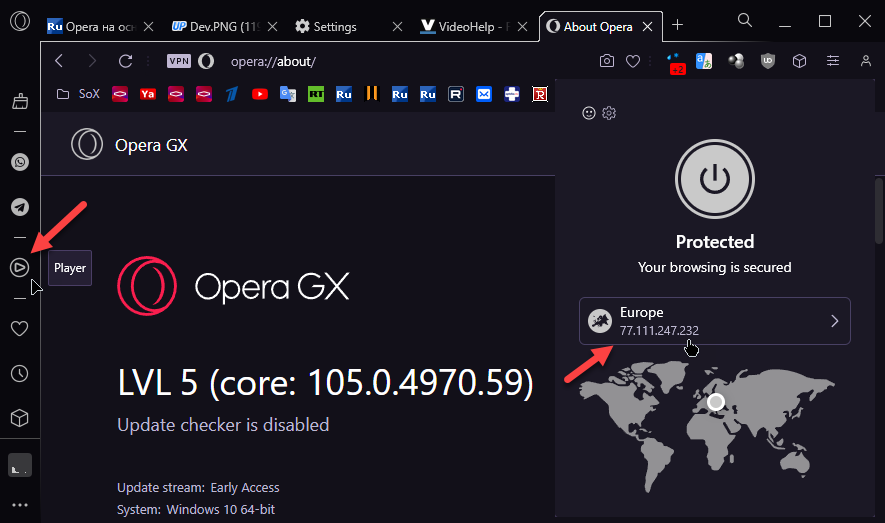Open the profile account icon
Screen dimensions: 885x523
[x=866, y=61]
